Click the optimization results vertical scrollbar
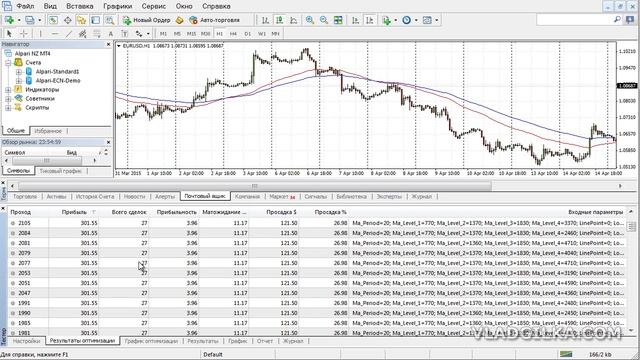640x360 pixels. pyautogui.click(x=631, y=272)
